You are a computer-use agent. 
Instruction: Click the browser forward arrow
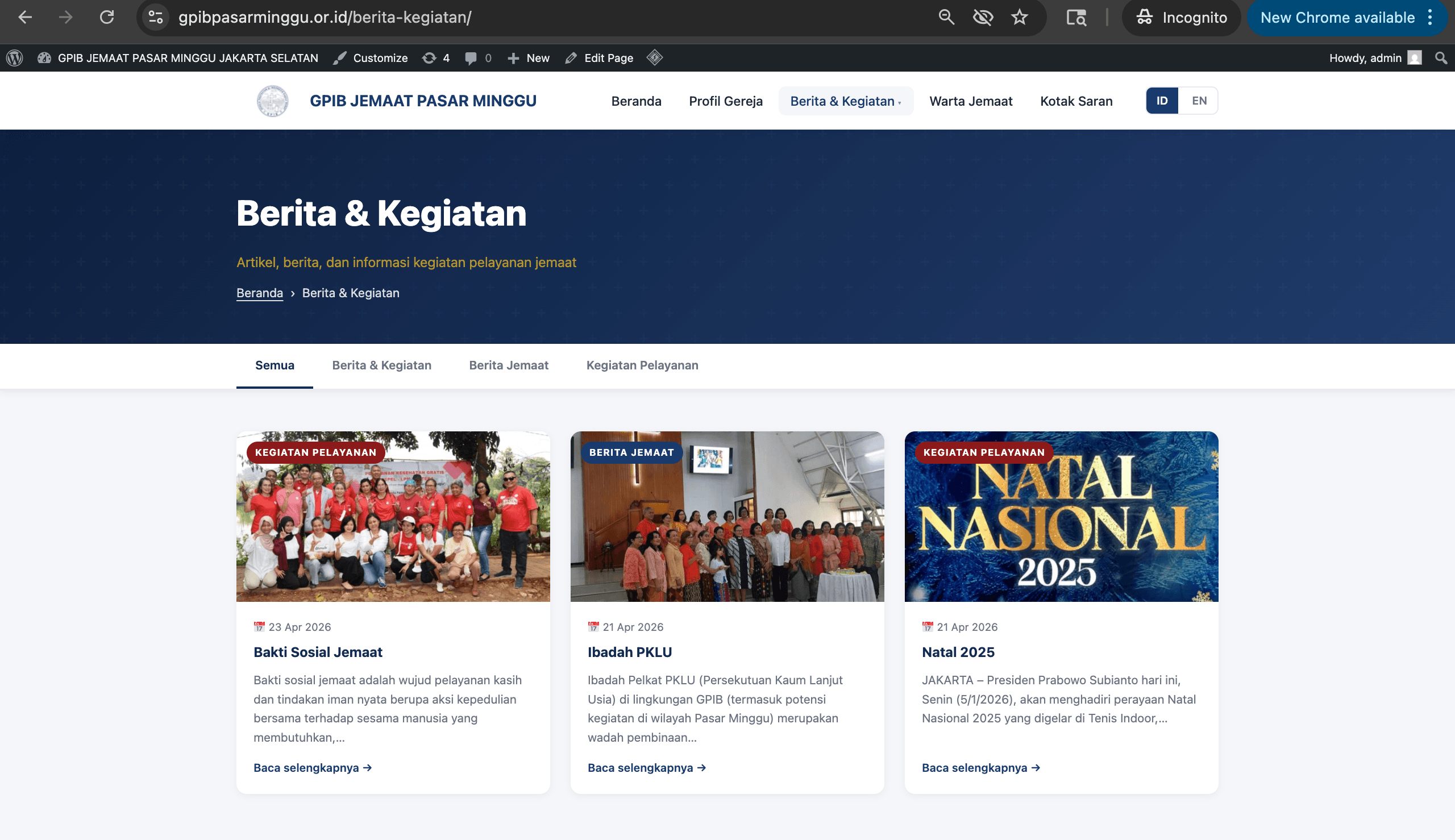[x=66, y=17]
